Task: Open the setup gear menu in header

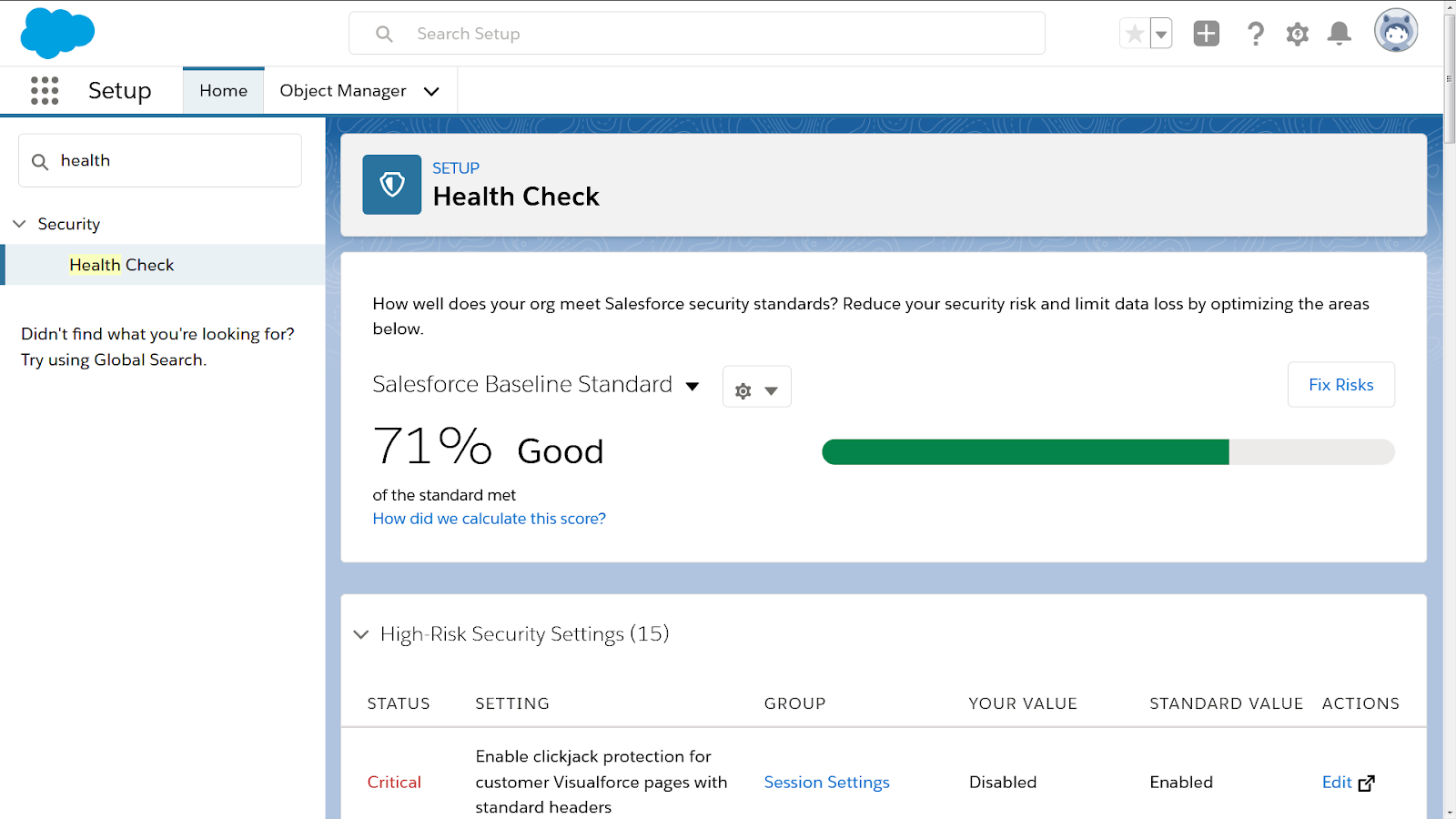Action: tap(1298, 34)
